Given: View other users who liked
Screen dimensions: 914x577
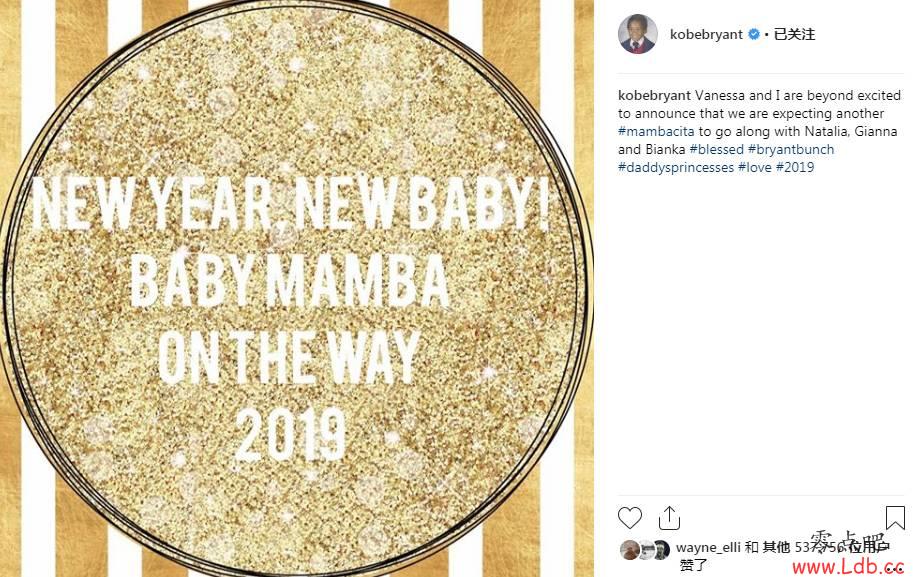Looking at the screenshot, I should (825, 547).
